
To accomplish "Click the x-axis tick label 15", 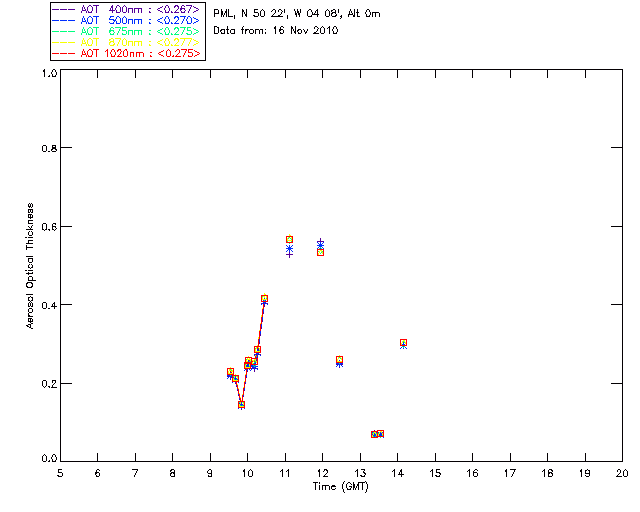I will coord(435,474).
